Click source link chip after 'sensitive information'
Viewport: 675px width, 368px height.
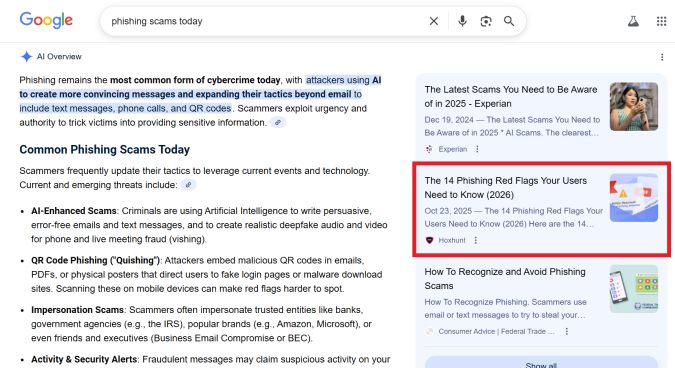[278, 123]
